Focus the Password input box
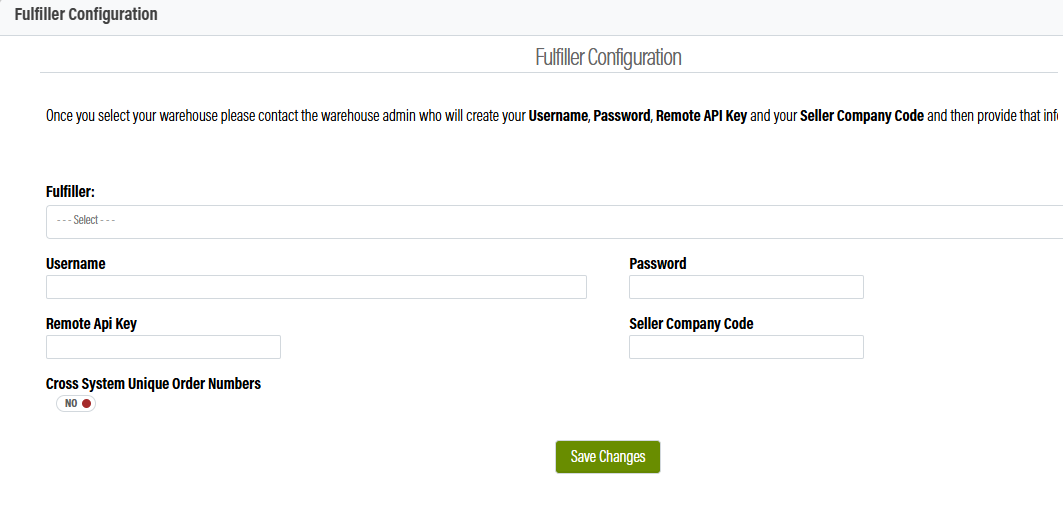Viewport: 1063px width, 510px height. (x=746, y=287)
